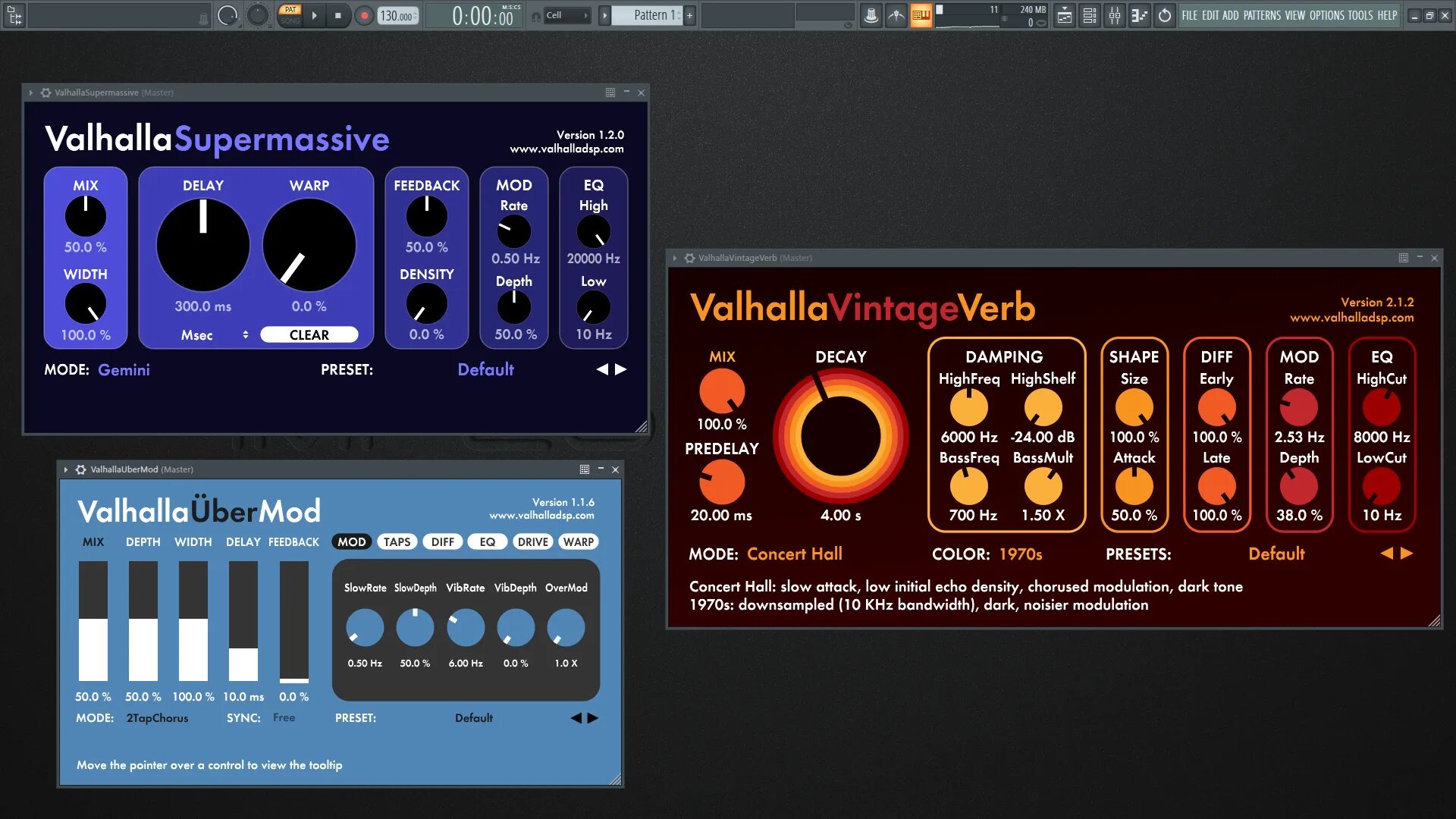
Task: Click the typing keyboard to piano icon
Action: pyautogui.click(x=921, y=15)
